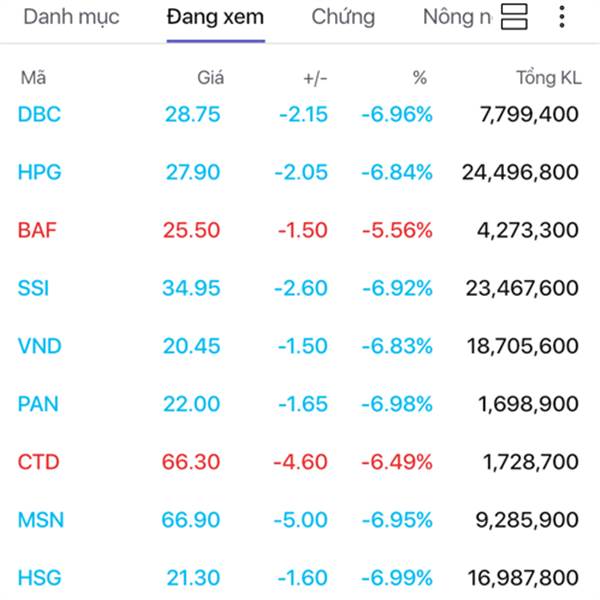Select the Đang xem tab
The height and width of the screenshot is (600, 600).
[215, 18]
